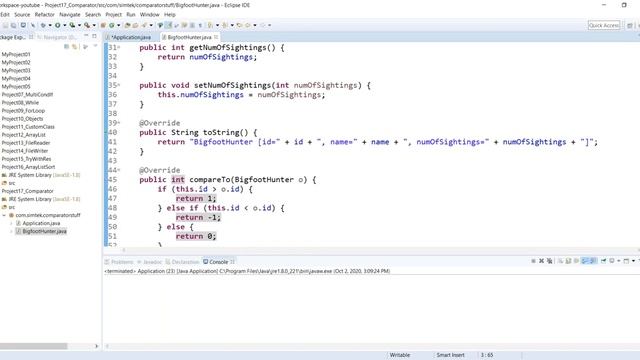Open the Run menu
The width and height of the screenshot is (640, 360).
[x=131, y=15]
